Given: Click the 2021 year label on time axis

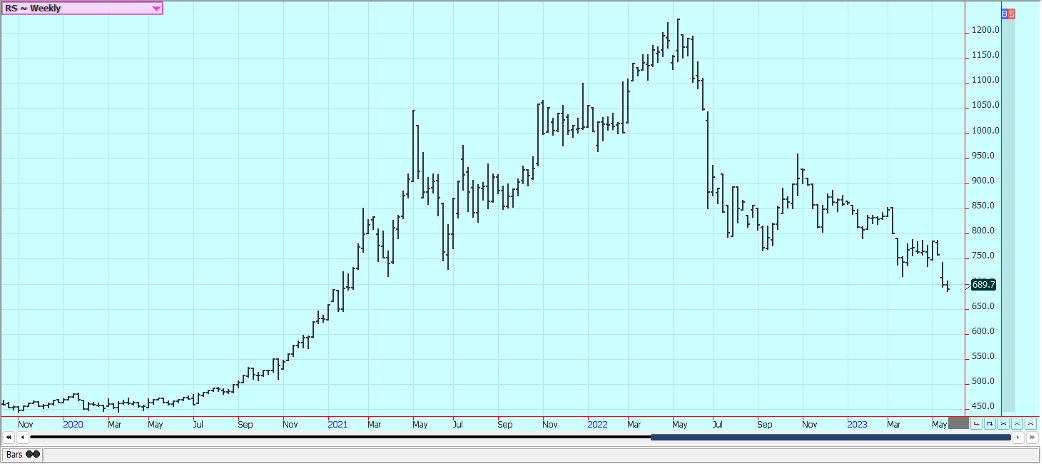Looking at the screenshot, I should point(338,423).
